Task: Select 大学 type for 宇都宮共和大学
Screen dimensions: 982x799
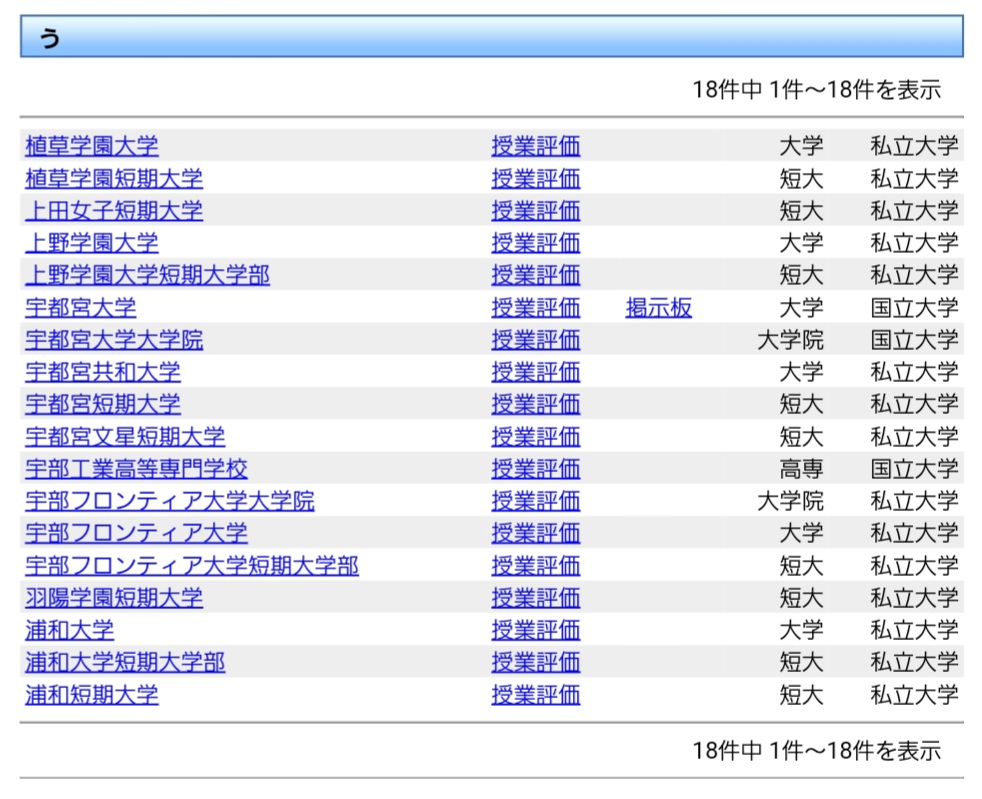Action: click(801, 372)
